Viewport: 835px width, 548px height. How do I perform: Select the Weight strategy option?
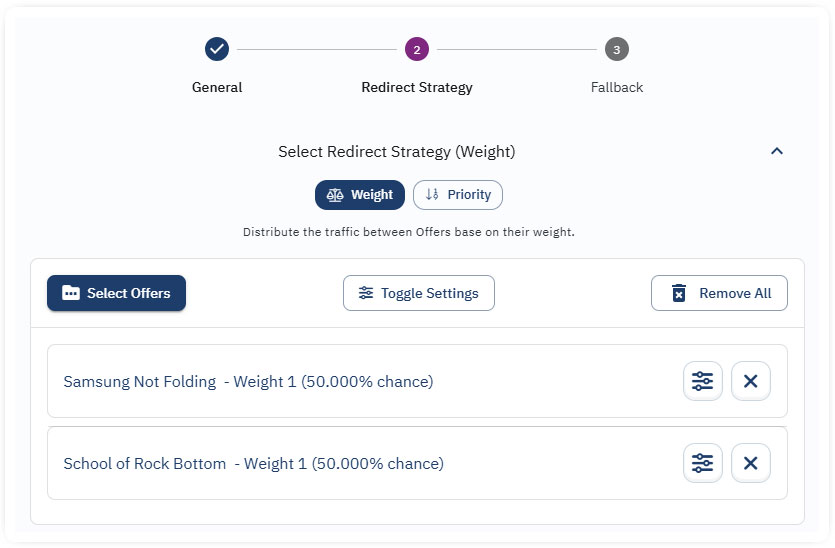(360, 195)
